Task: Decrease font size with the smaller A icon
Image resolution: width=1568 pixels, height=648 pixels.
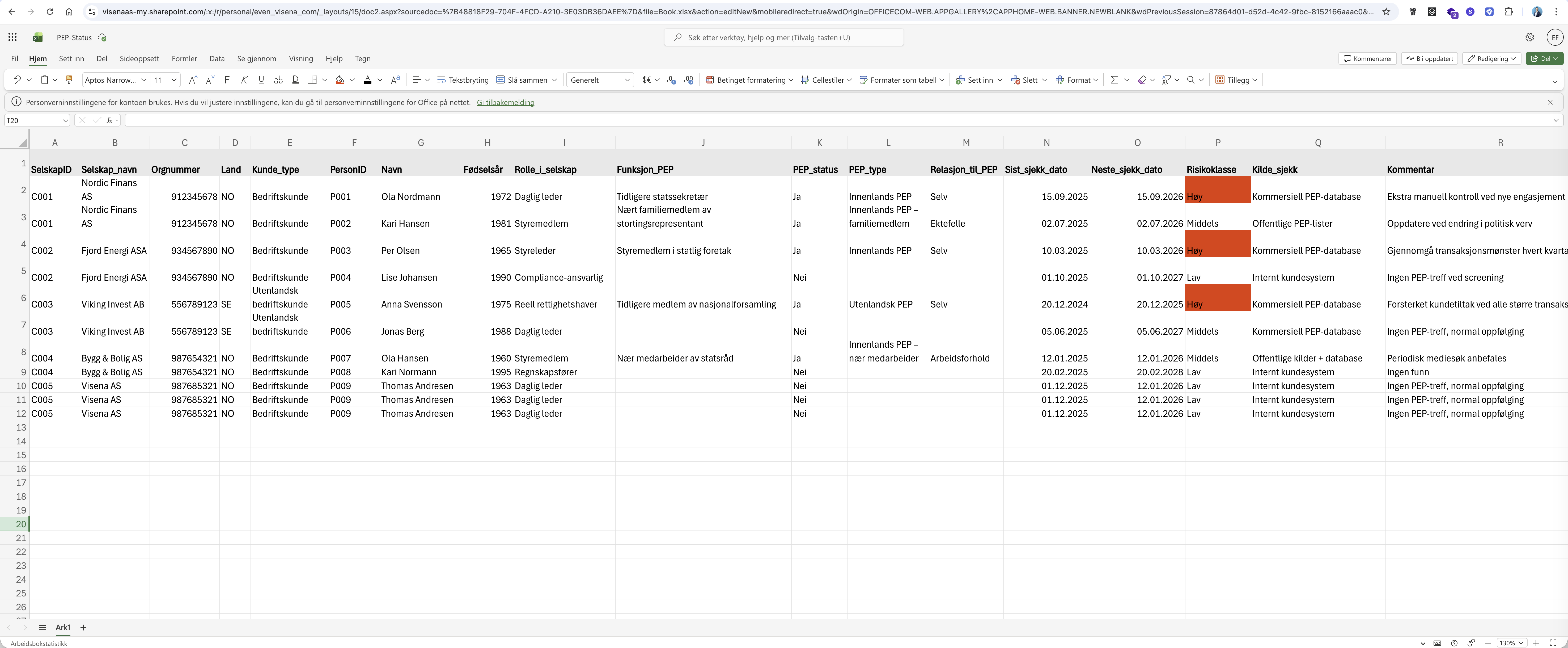Action: pyautogui.click(x=210, y=80)
